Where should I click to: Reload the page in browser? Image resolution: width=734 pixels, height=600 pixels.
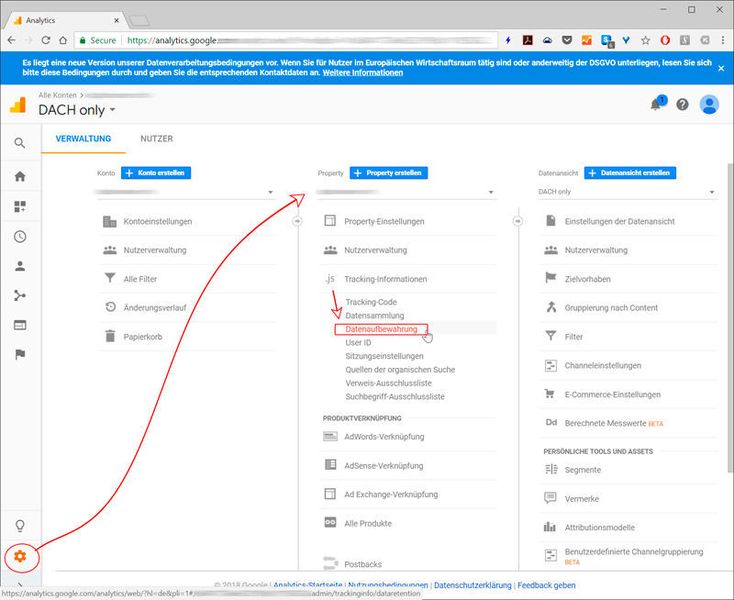tap(45, 40)
